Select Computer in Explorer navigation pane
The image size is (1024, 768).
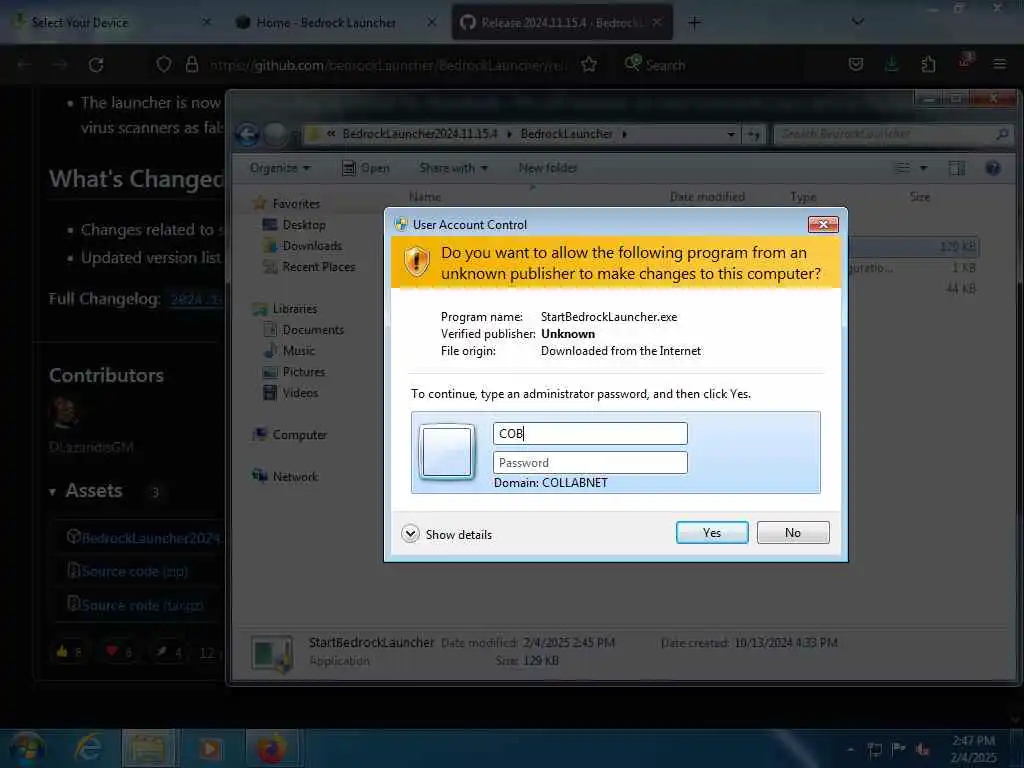pyautogui.click(x=299, y=435)
